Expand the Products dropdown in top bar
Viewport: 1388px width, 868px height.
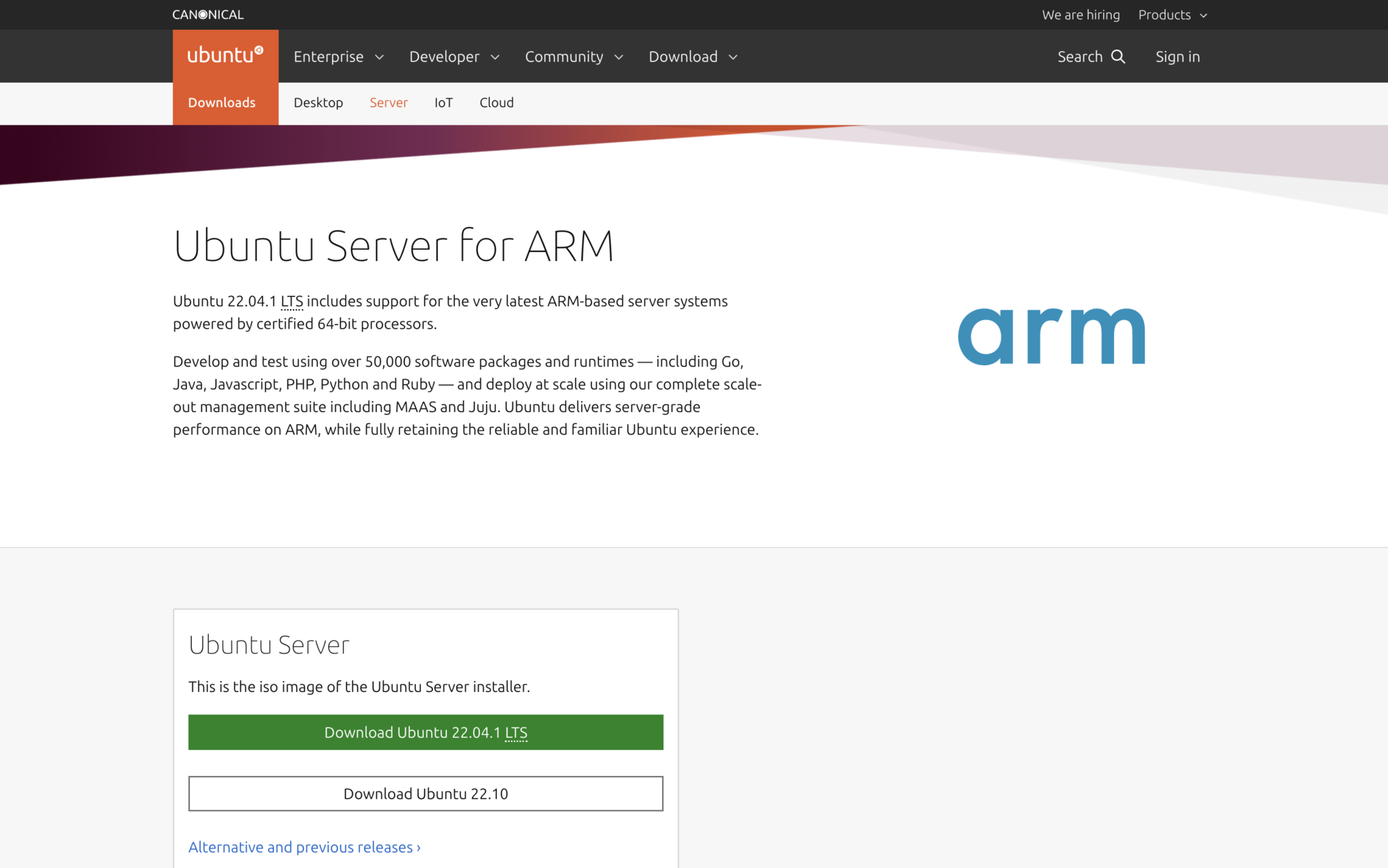(x=1172, y=15)
